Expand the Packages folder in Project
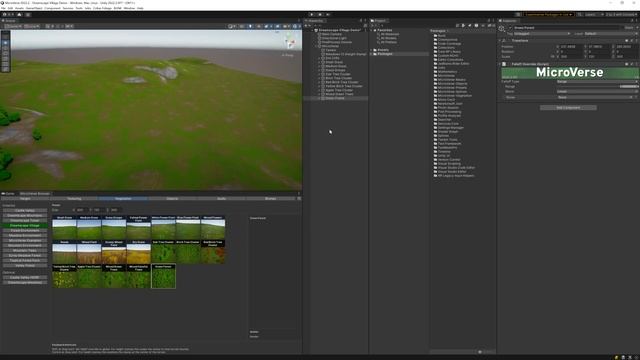Screen dimensions: 640x360 click(x=371, y=54)
